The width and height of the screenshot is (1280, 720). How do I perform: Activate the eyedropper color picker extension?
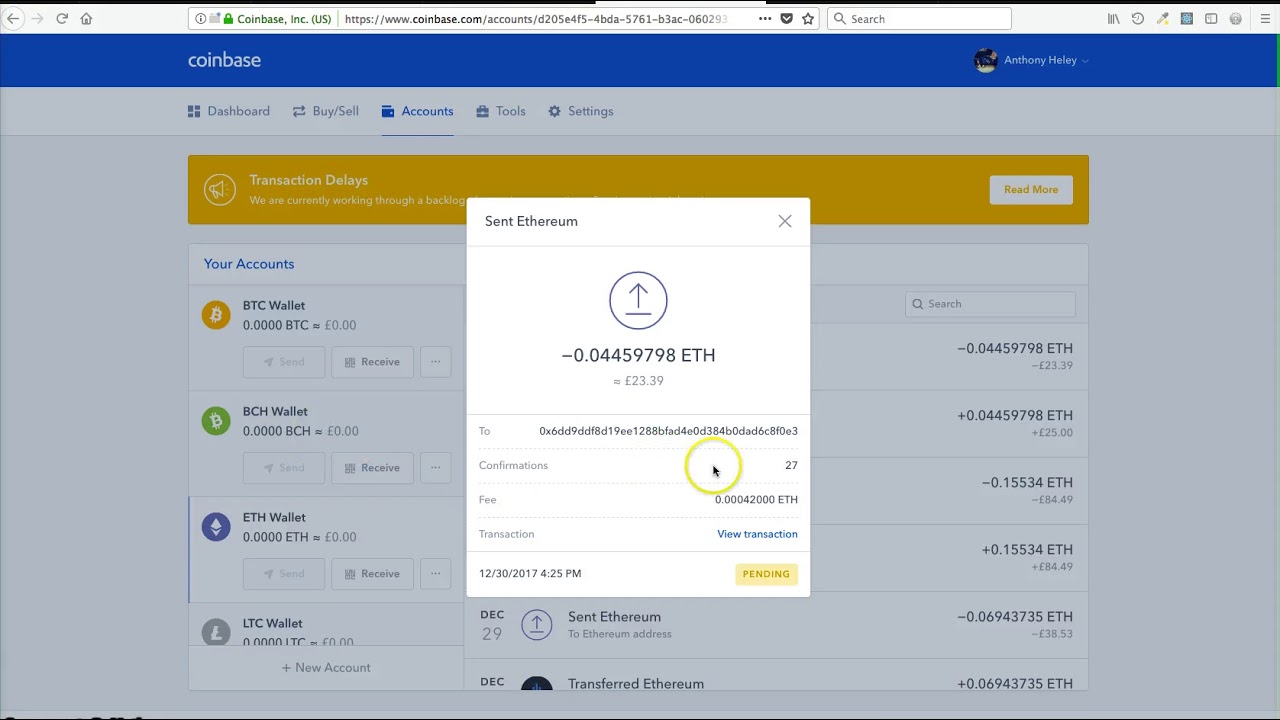1162,19
